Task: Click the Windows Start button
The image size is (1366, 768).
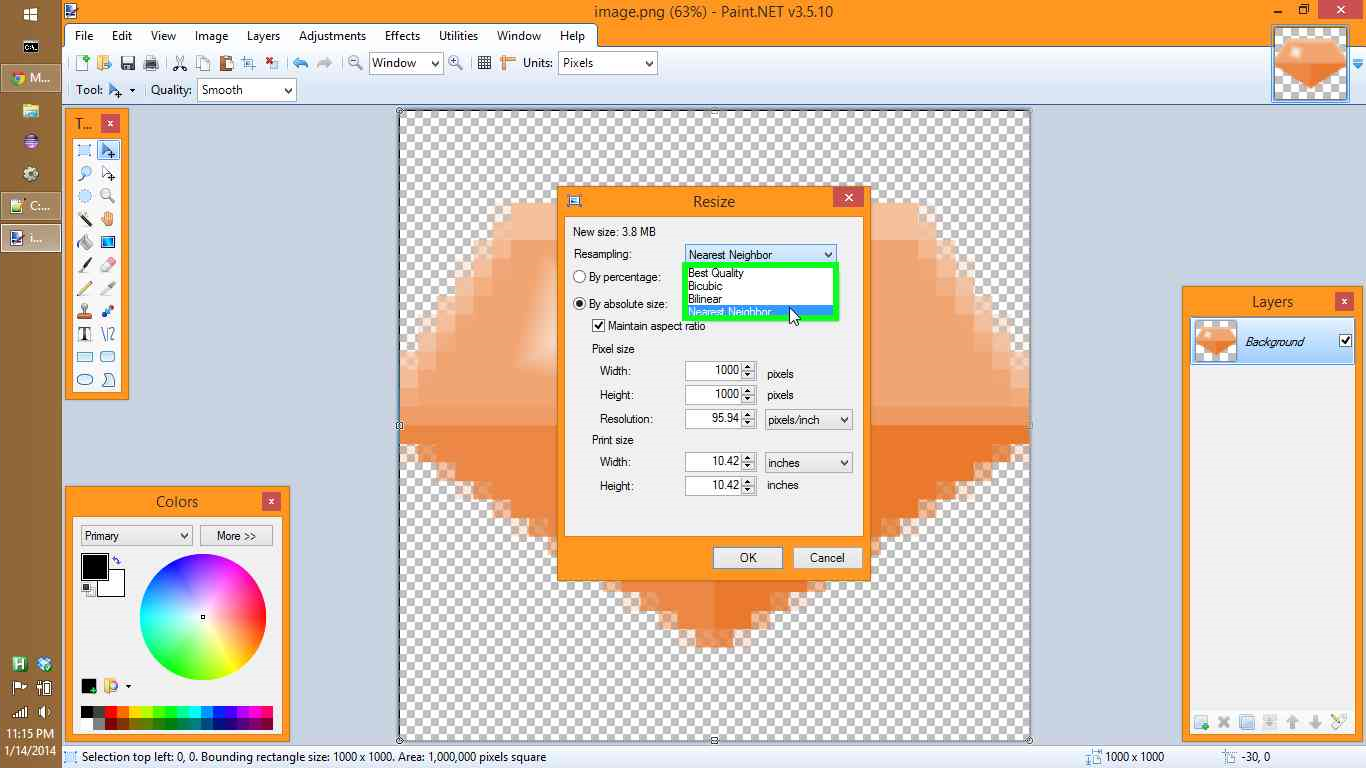Action: (30, 15)
